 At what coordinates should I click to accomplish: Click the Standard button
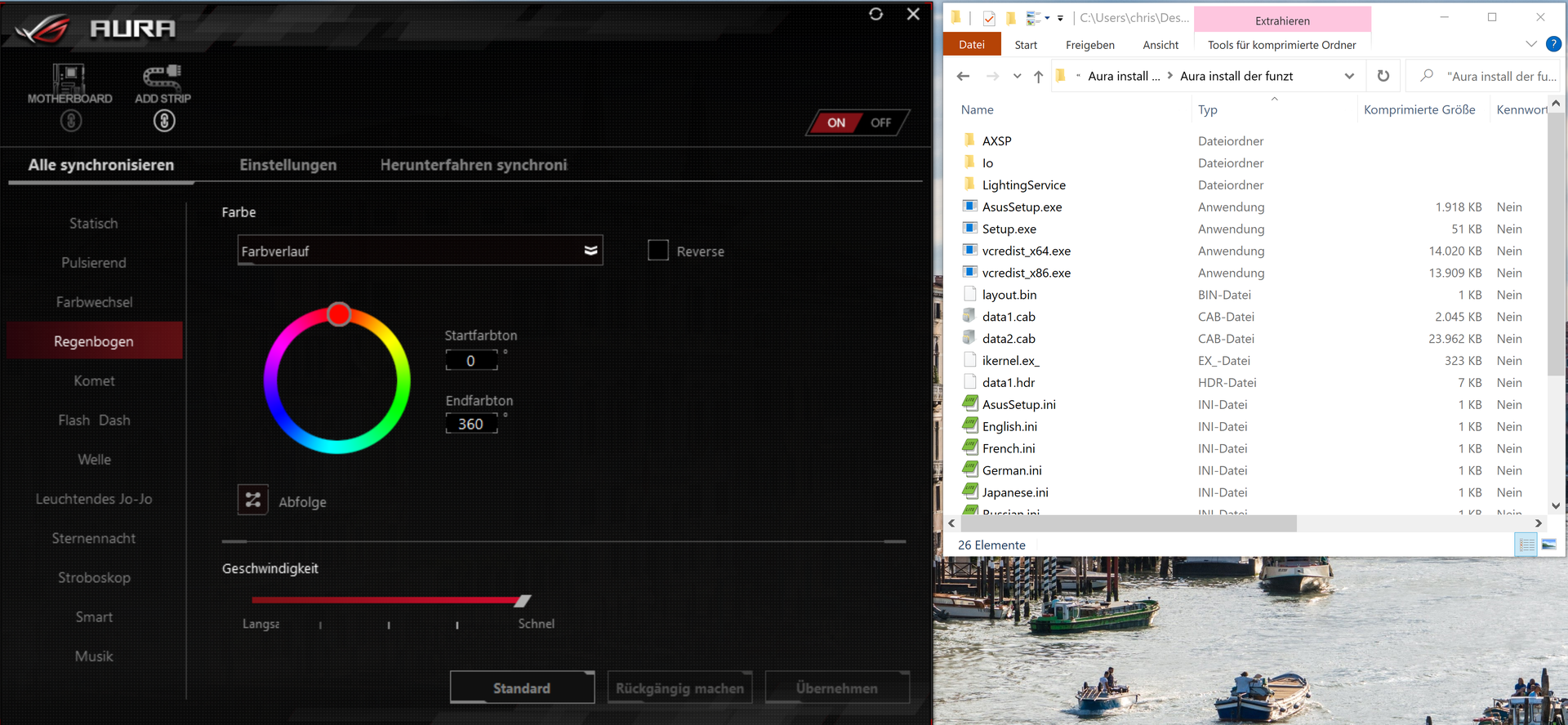(522, 688)
